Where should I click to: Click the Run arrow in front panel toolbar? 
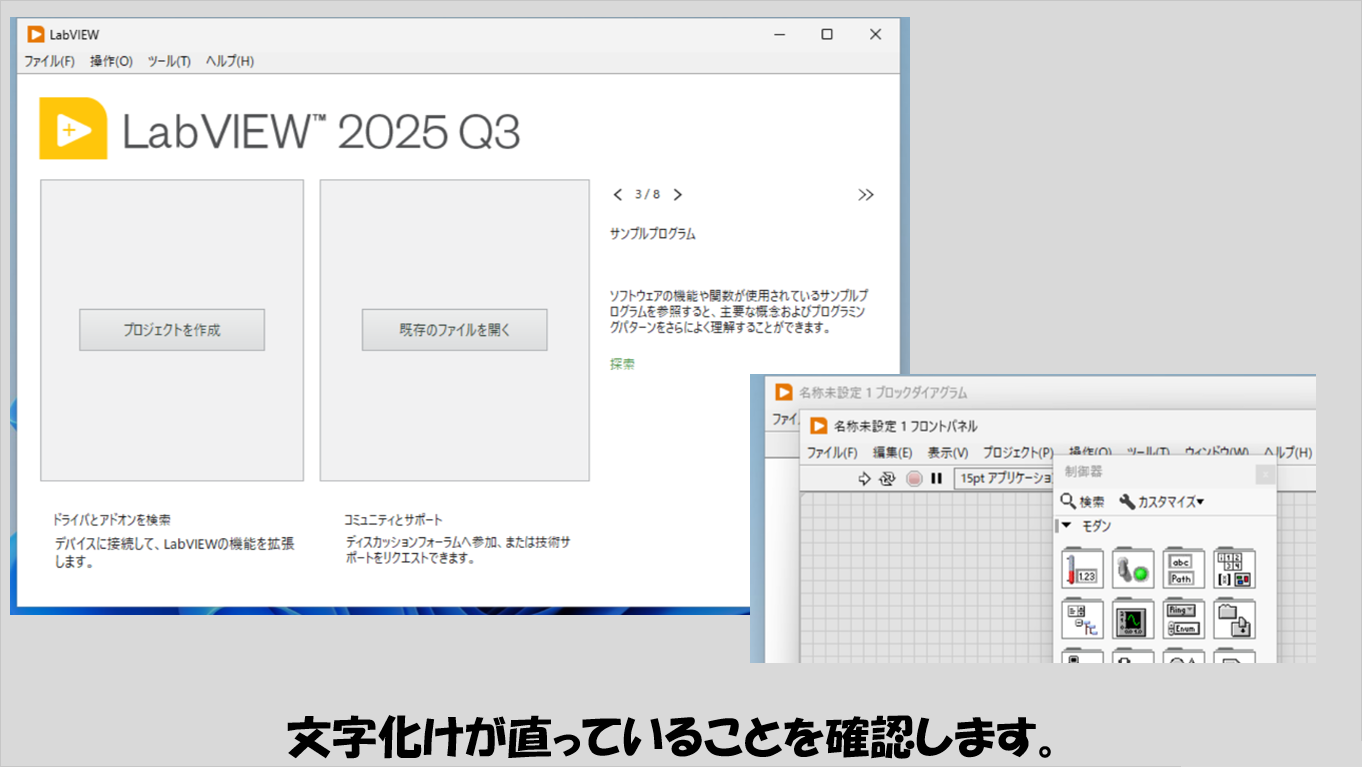tap(865, 479)
